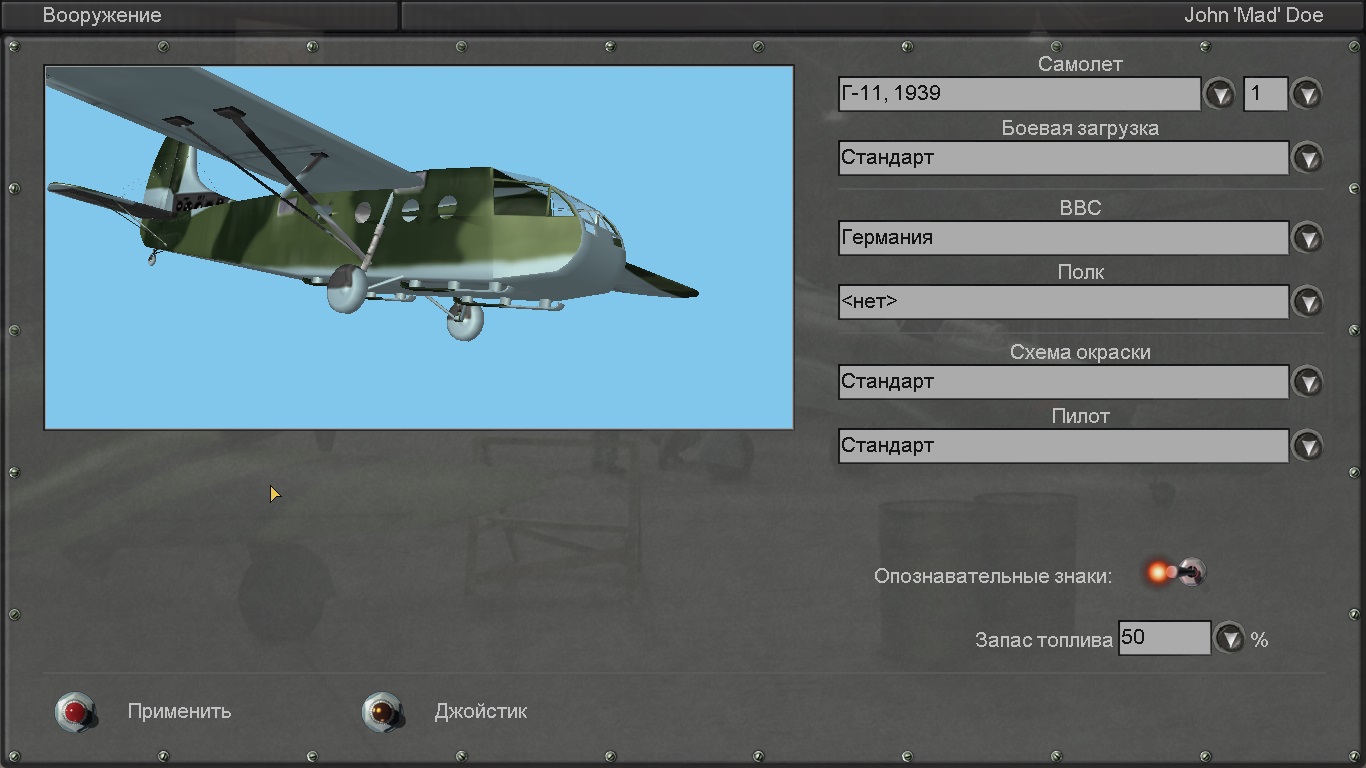1366x768 pixels.
Task: Click the Боевая загрузка field showing Стандарт
Action: click(x=1063, y=158)
